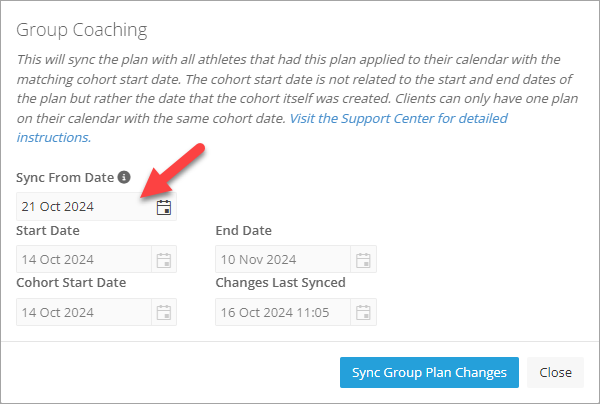The height and width of the screenshot is (404, 600).
Task: Click the Changes Last Synced label text
Action: click(280, 282)
